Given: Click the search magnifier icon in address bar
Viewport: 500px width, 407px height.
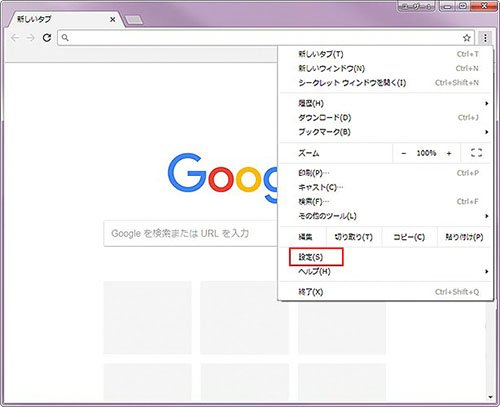Looking at the screenshot, I should 65,38.
